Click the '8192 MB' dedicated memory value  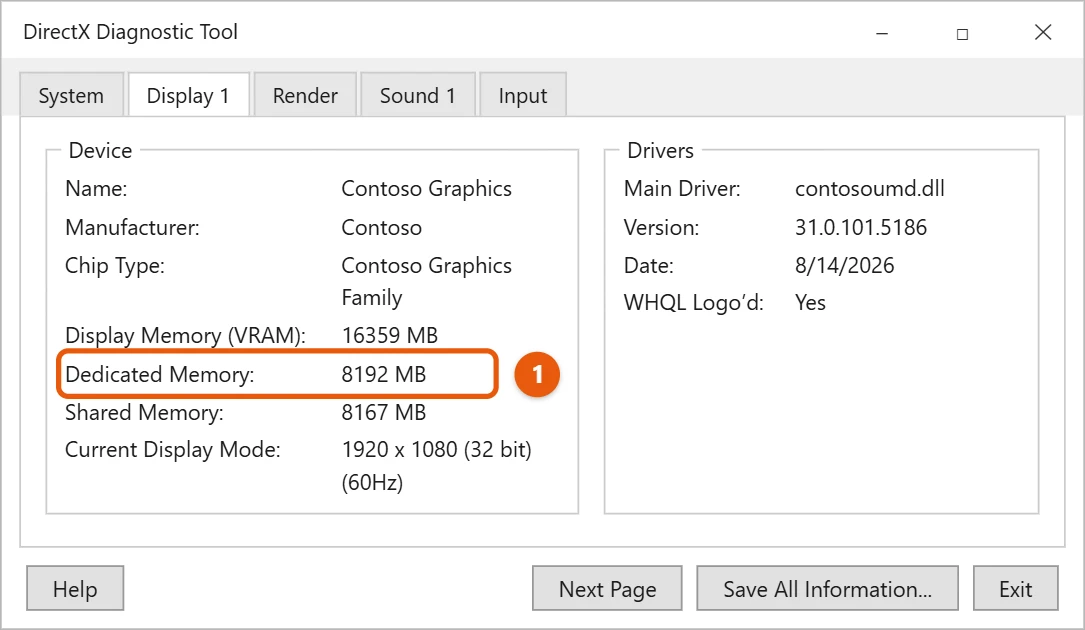[x=383, y=374]
